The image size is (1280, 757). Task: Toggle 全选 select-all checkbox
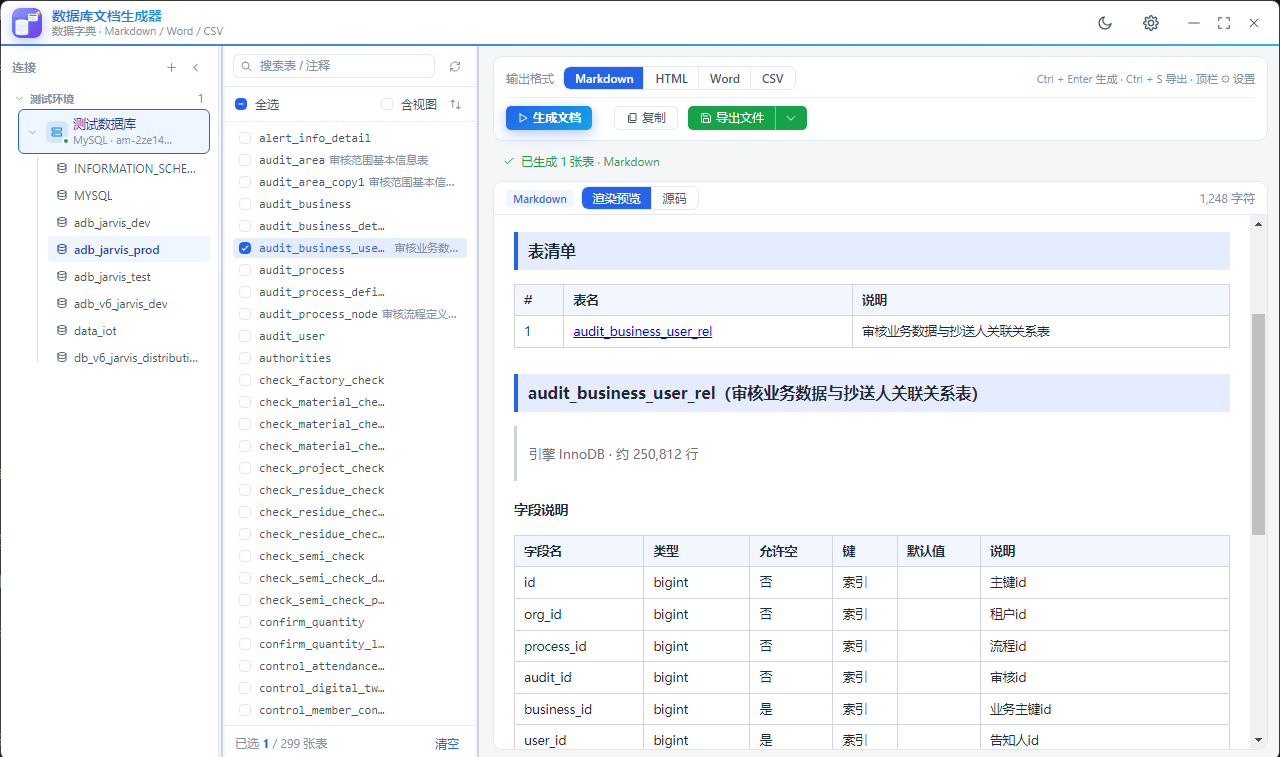coord(241,104)
